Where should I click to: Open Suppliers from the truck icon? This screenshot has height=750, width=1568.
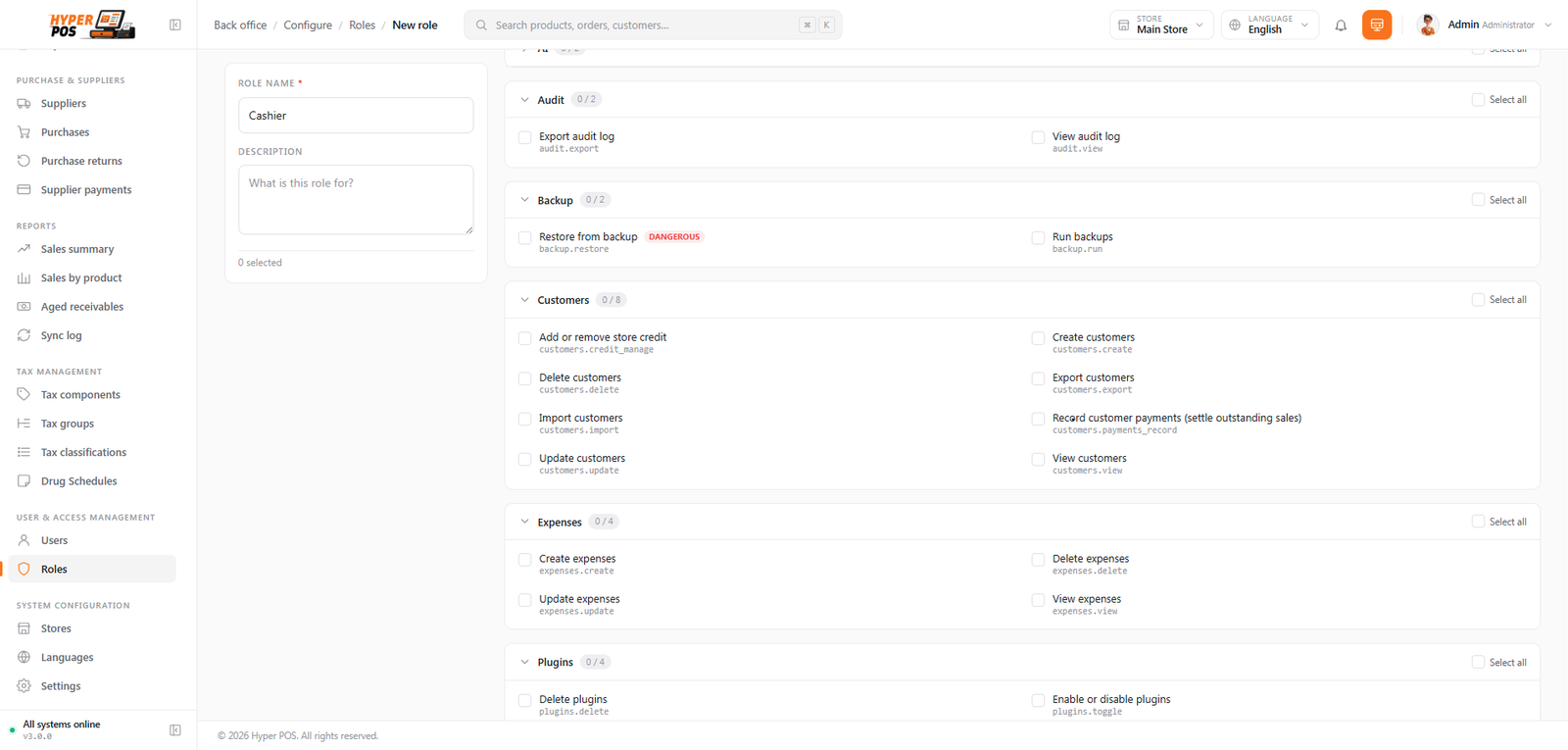24,104
